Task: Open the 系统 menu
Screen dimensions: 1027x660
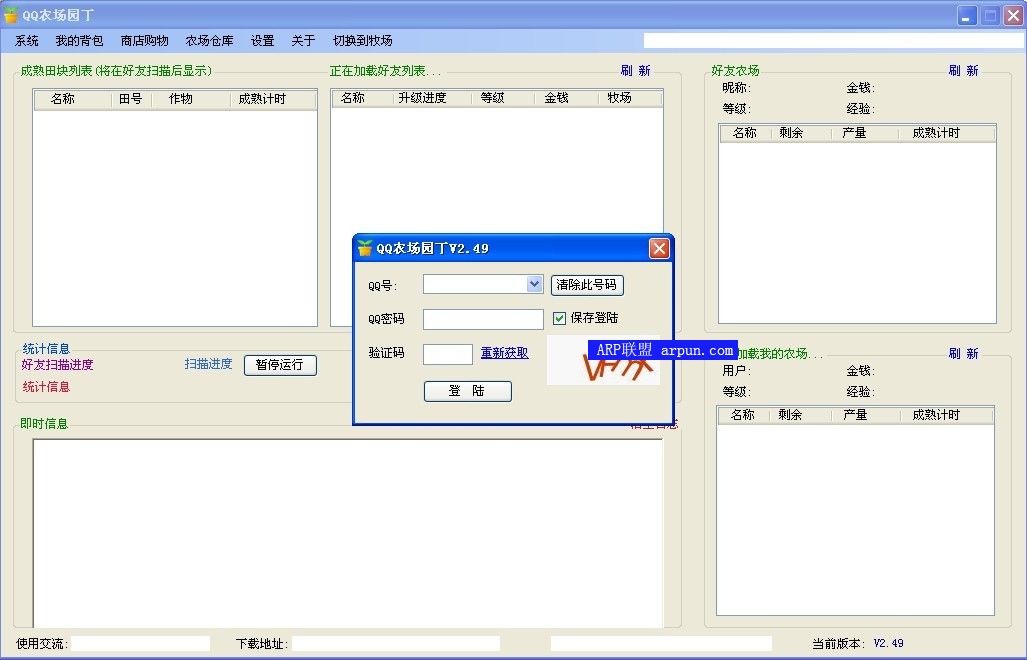Action: pyautogui.click(x=27, y=41)
